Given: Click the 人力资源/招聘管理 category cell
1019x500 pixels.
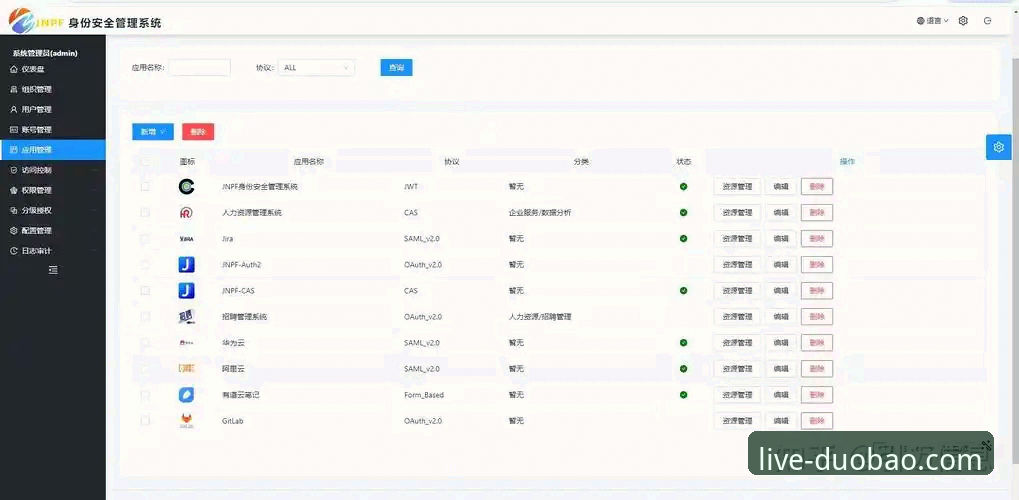Looking at the screenshot, I should pos(540,317).
